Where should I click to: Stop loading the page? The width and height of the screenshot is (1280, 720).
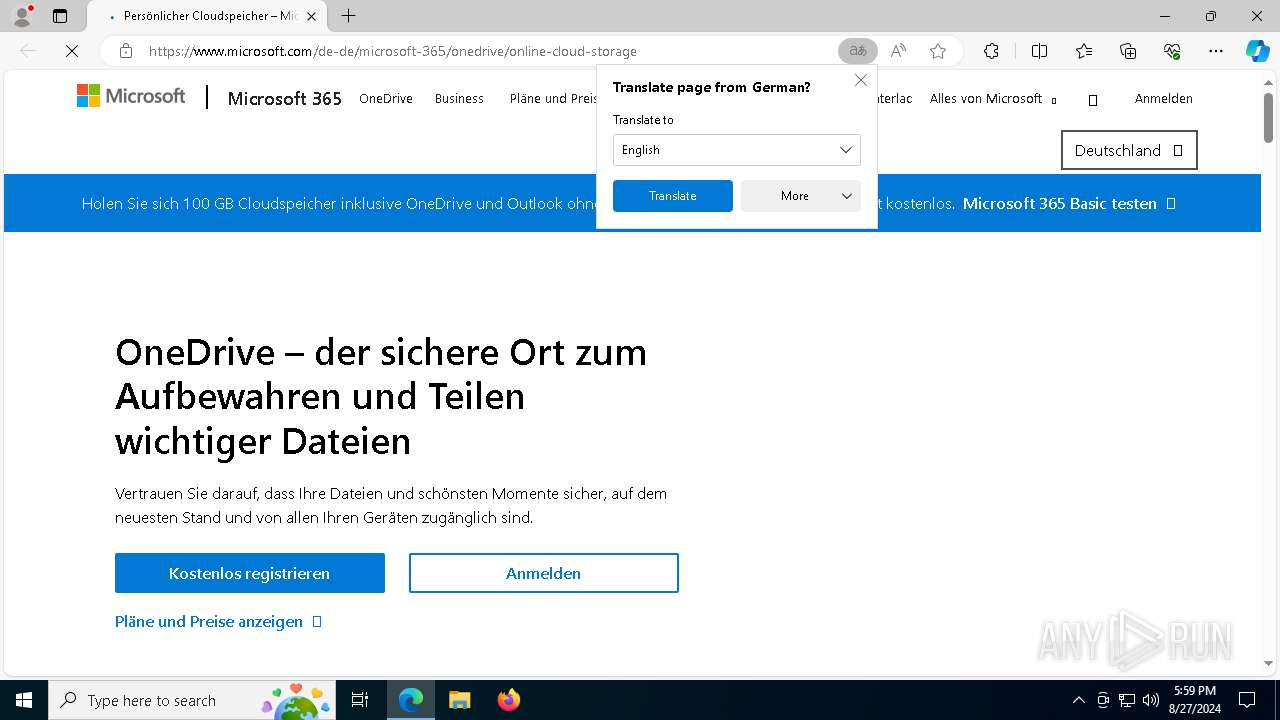72,51
